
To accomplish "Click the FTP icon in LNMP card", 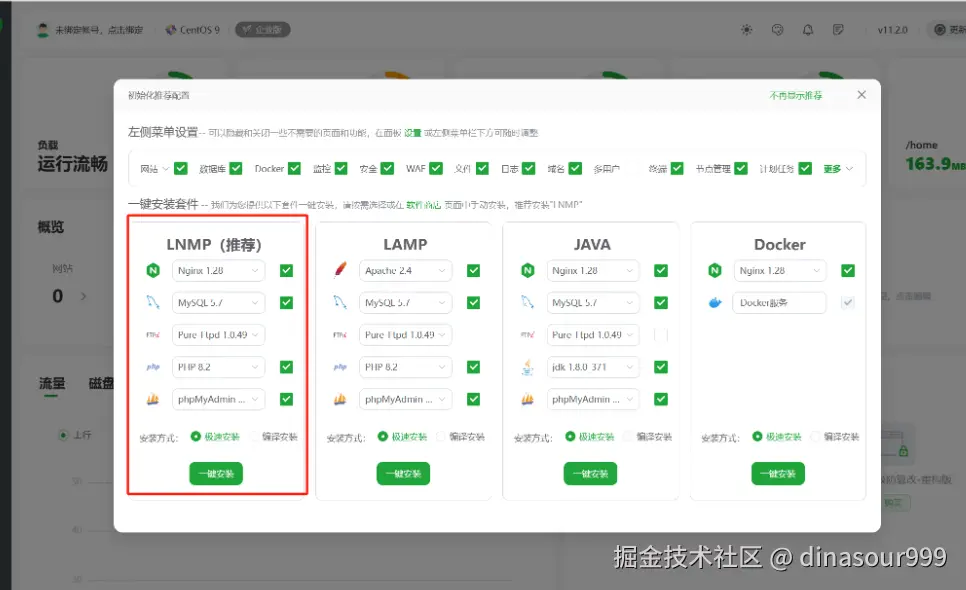I will 153,335.
